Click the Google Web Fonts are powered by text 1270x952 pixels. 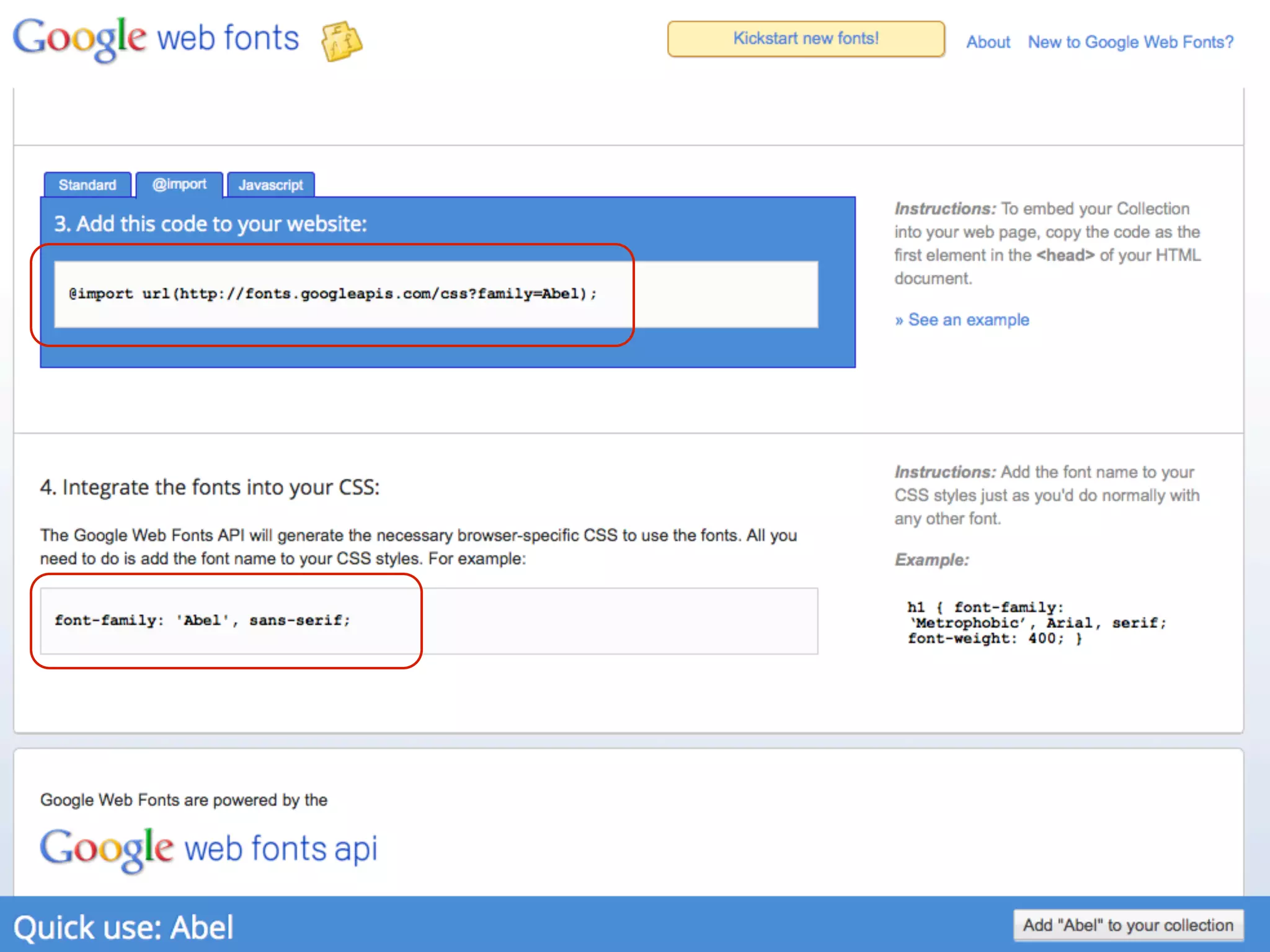tap(184, 800)
